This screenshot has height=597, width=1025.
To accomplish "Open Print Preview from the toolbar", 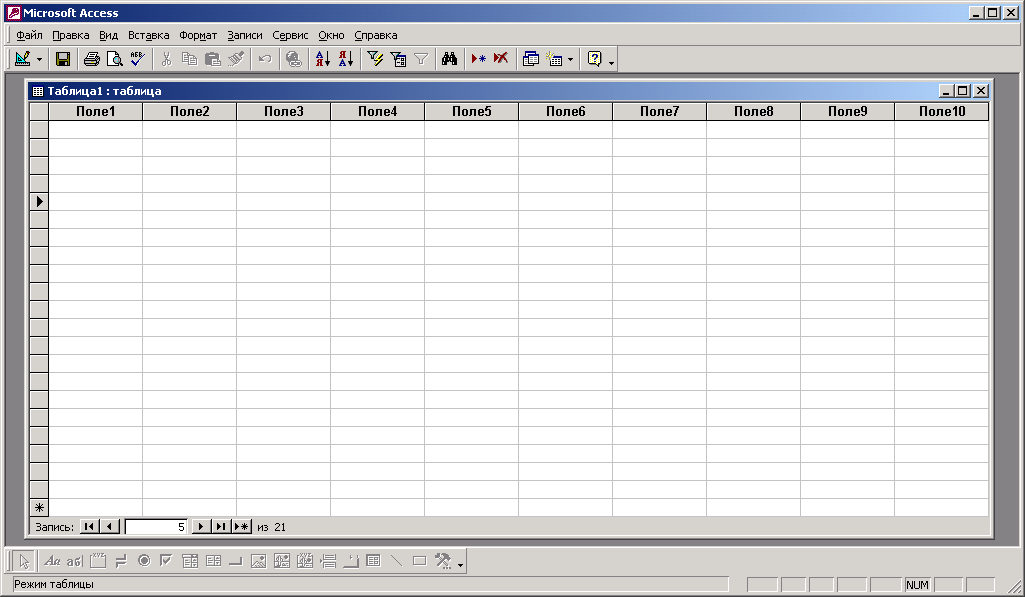I will point(114,59).
